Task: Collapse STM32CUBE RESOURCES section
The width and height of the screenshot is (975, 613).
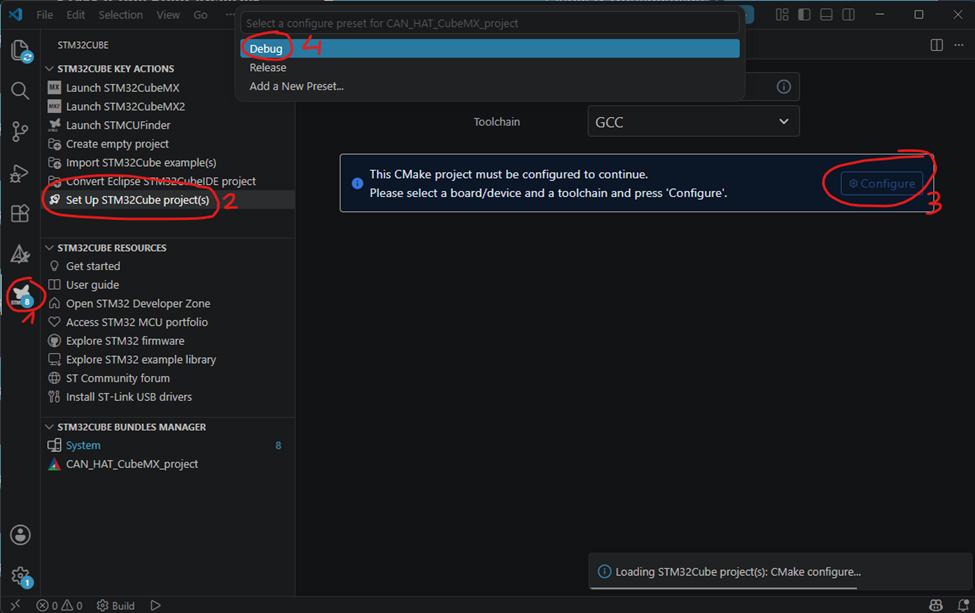Action: (x=112, y=247)
